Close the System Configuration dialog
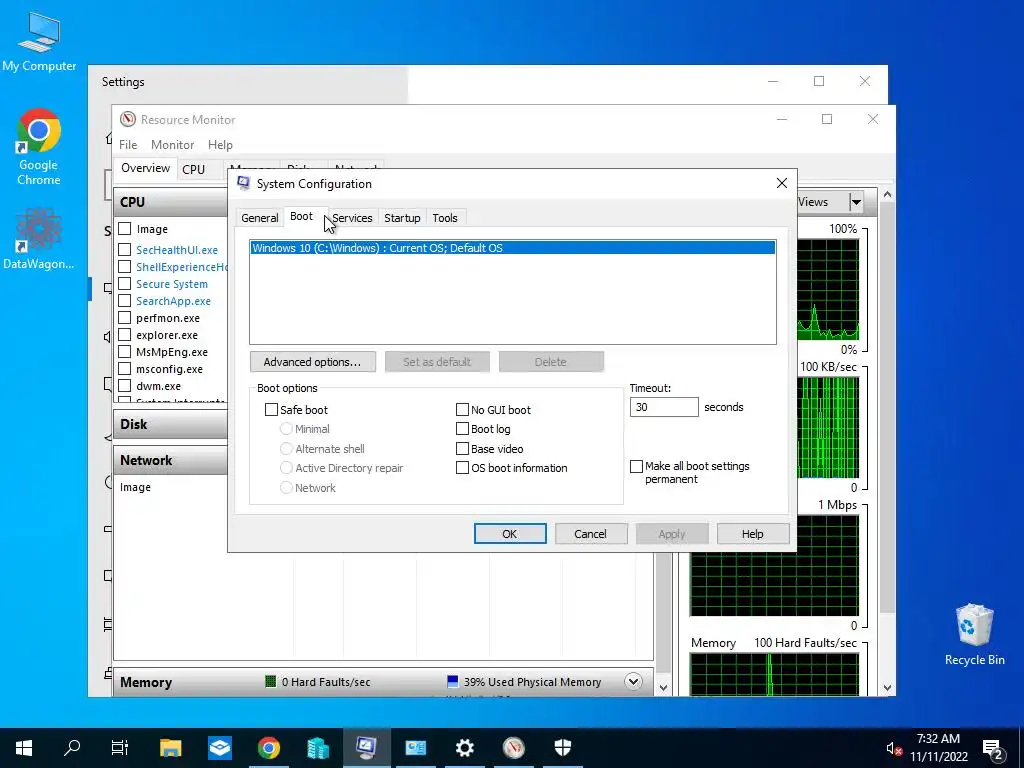1024x768 pixels. click(782, 184)
